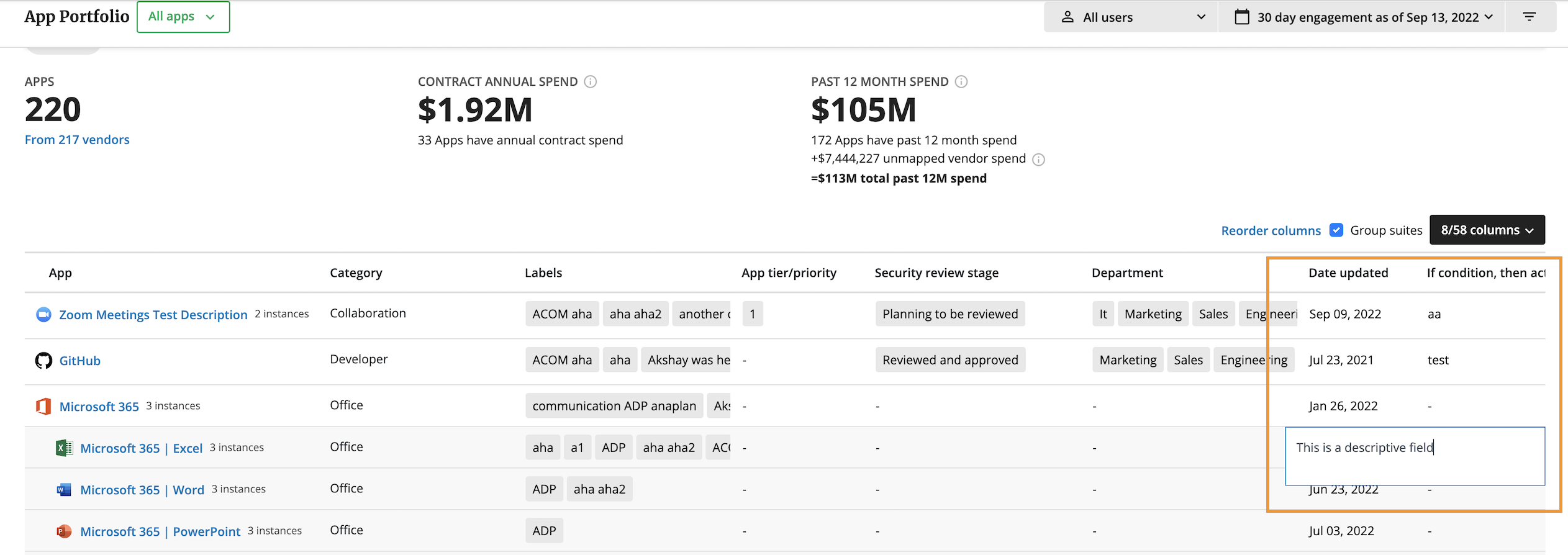
Task: Open the 30 day engagement date dropdown
Action: click(x=1361, y=17)
